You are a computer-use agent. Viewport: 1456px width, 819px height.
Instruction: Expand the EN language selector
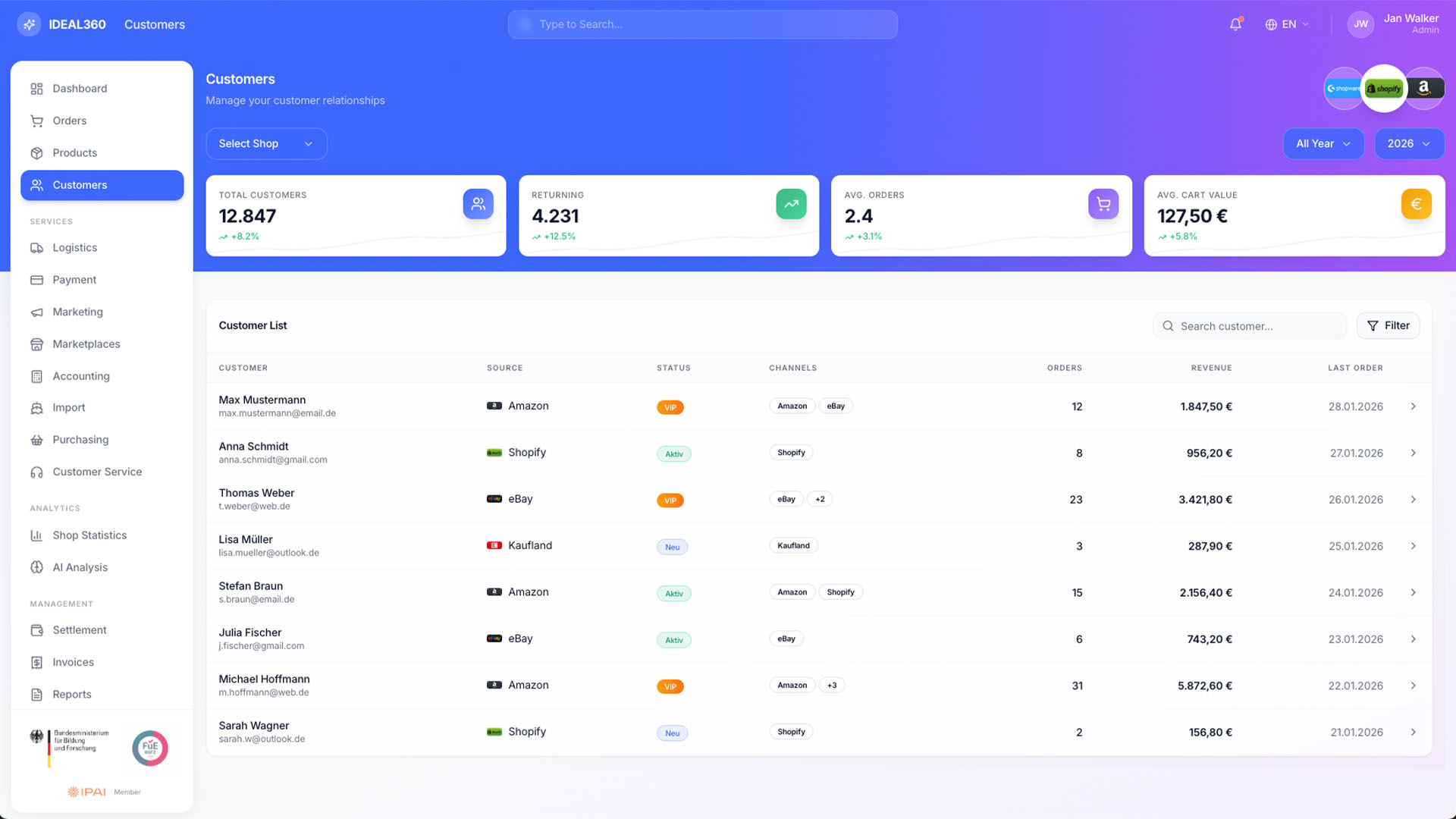[x=1287, y=24]
